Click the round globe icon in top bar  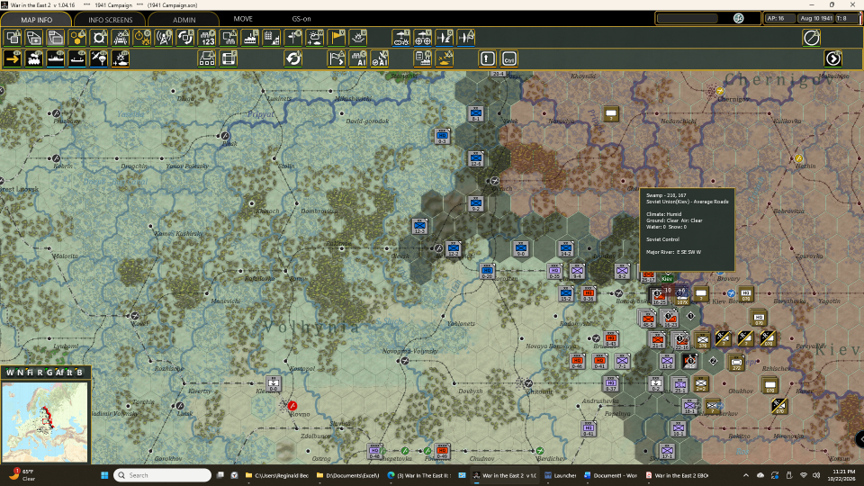[x=738, y=18]
